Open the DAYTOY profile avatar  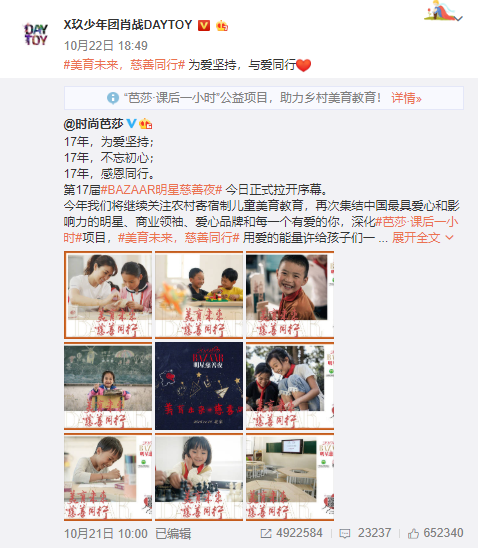[x=35, y=34]
